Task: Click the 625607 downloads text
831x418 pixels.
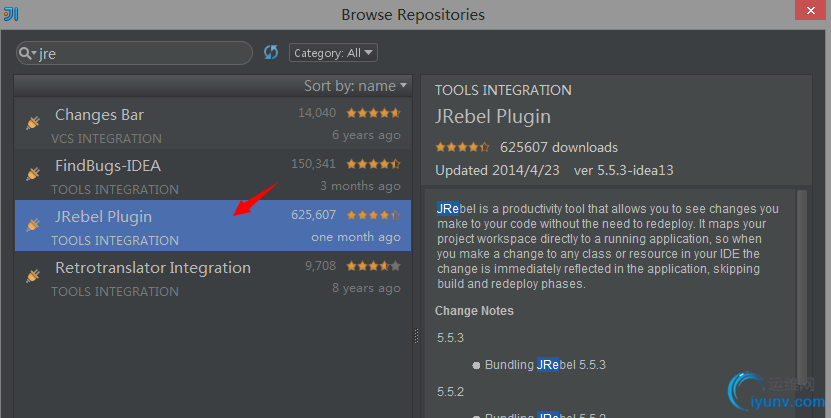Action: (x=559, y=147)
